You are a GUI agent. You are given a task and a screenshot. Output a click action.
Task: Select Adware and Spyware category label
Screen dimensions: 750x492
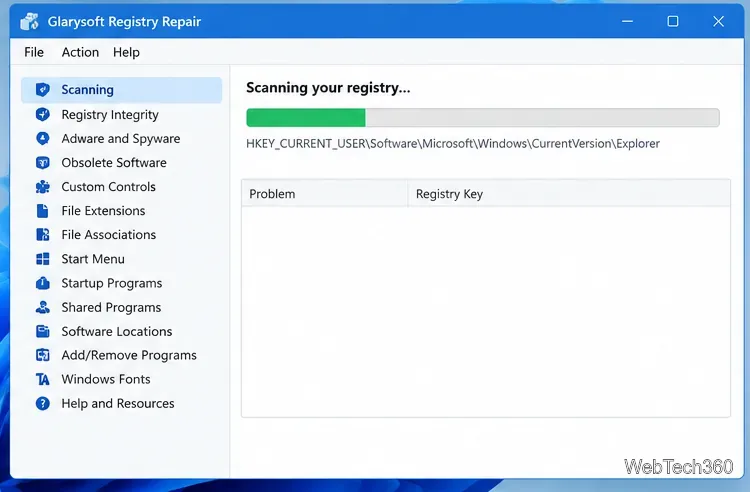pyautogui.click(x=121, y=139)
